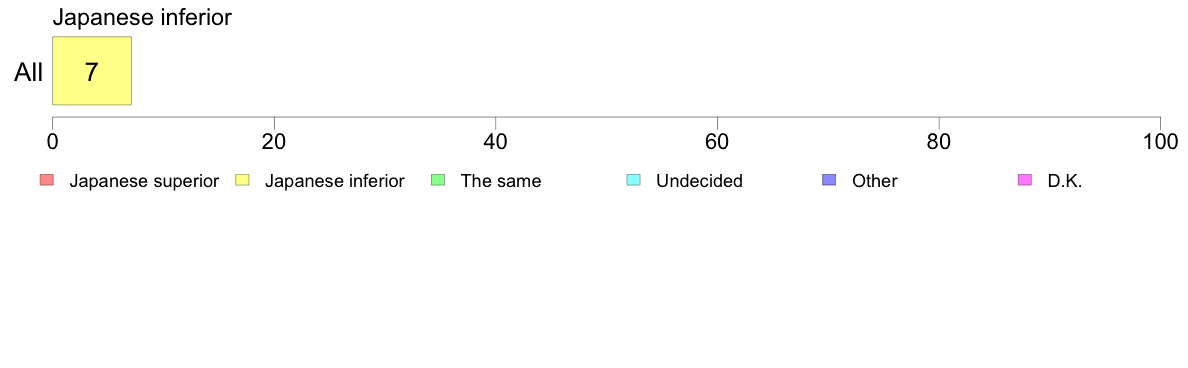This screenshot has height=368, width=1188.
Task: Click the cyan Undecided legend swatch
Action: (633, 180)
